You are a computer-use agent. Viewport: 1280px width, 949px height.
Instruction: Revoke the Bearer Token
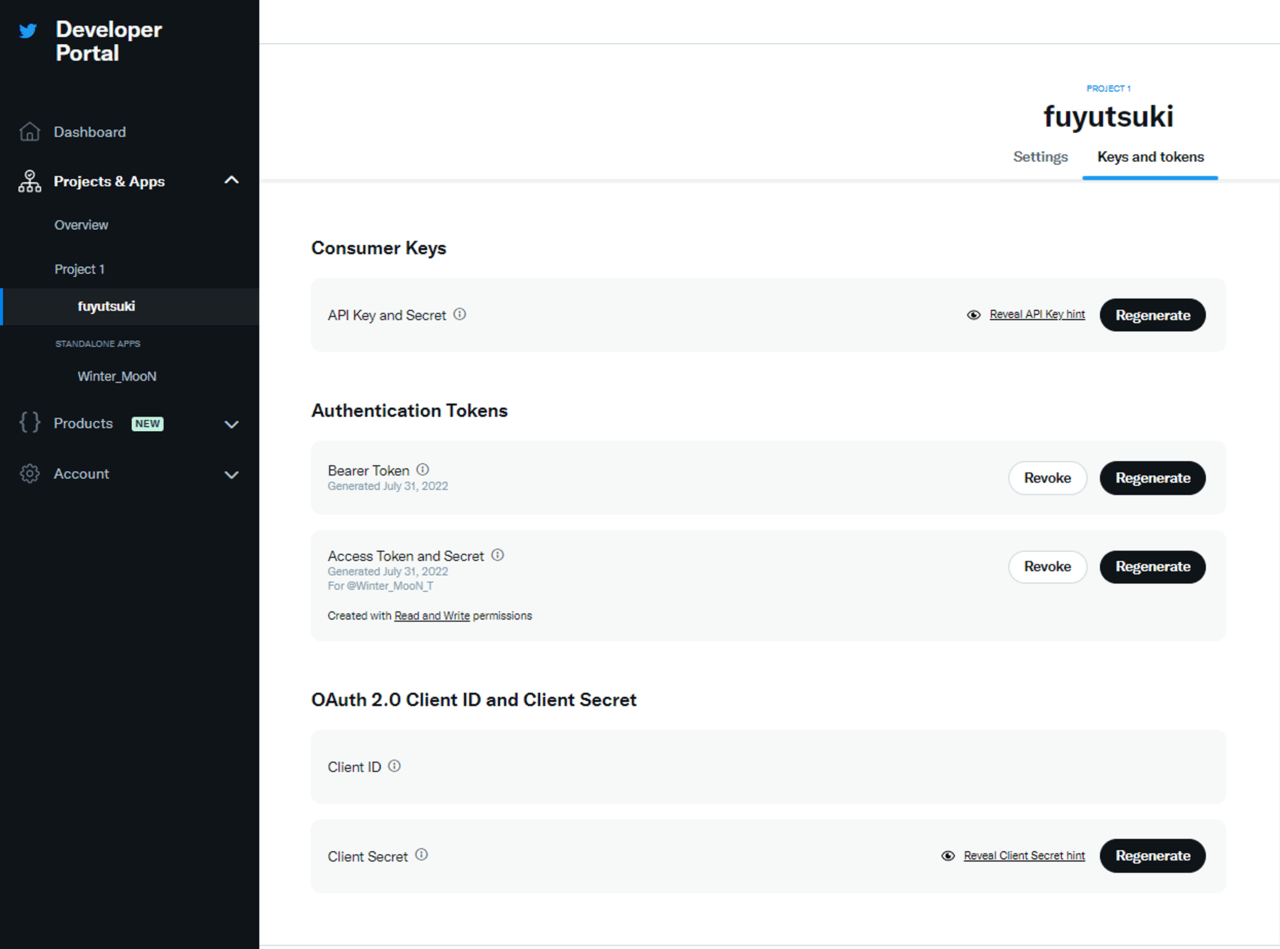[1048, 478]
